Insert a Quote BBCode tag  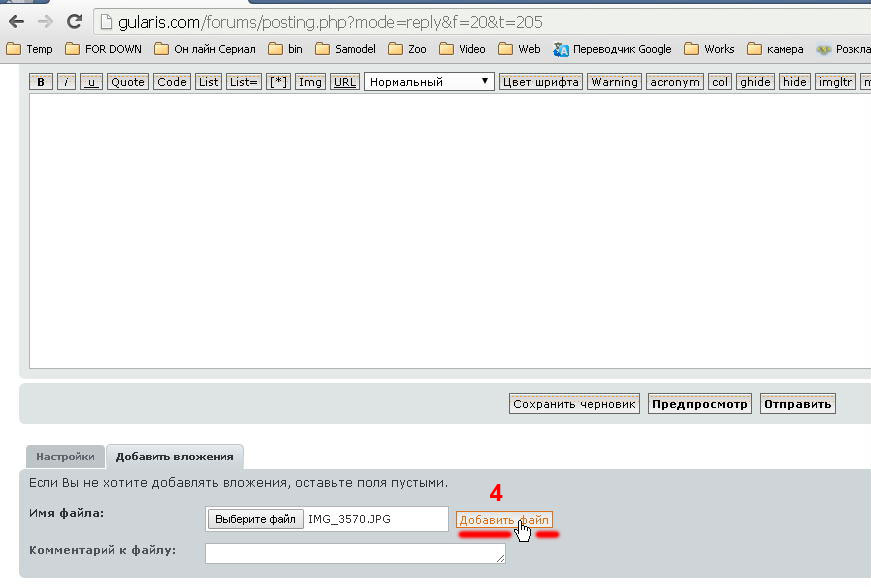coord(128,82)
